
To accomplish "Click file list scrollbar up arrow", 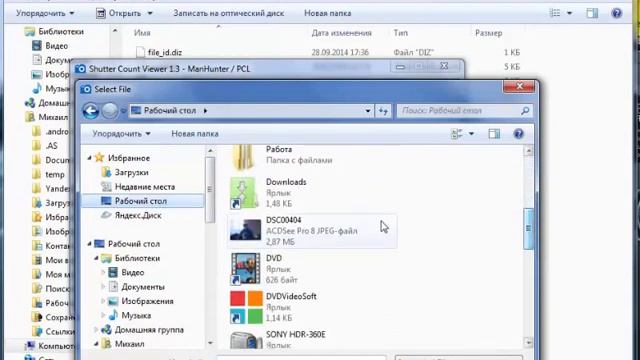I will pyautogui.click(x=529, y=151).
